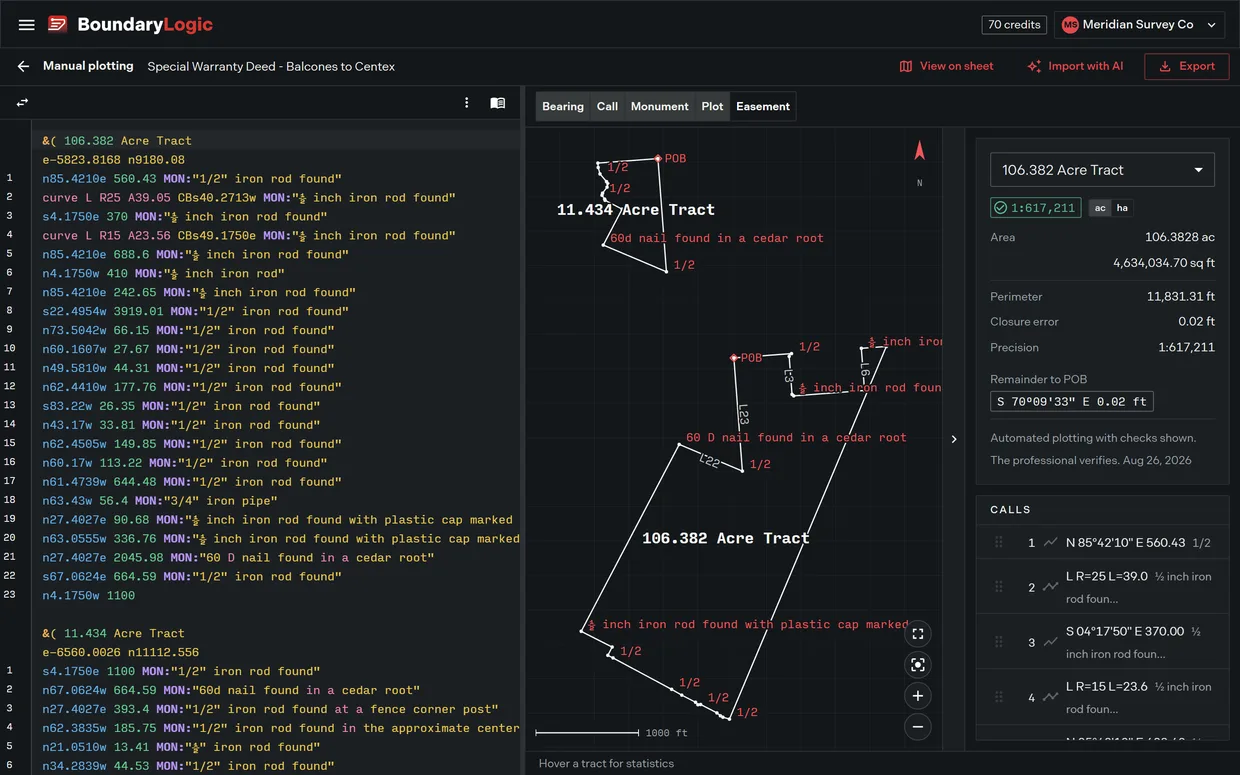Screen dimensions: 1240x775
Task: Click editor header '&( 11.434 Acre Tract'
Action: [113, 633]
